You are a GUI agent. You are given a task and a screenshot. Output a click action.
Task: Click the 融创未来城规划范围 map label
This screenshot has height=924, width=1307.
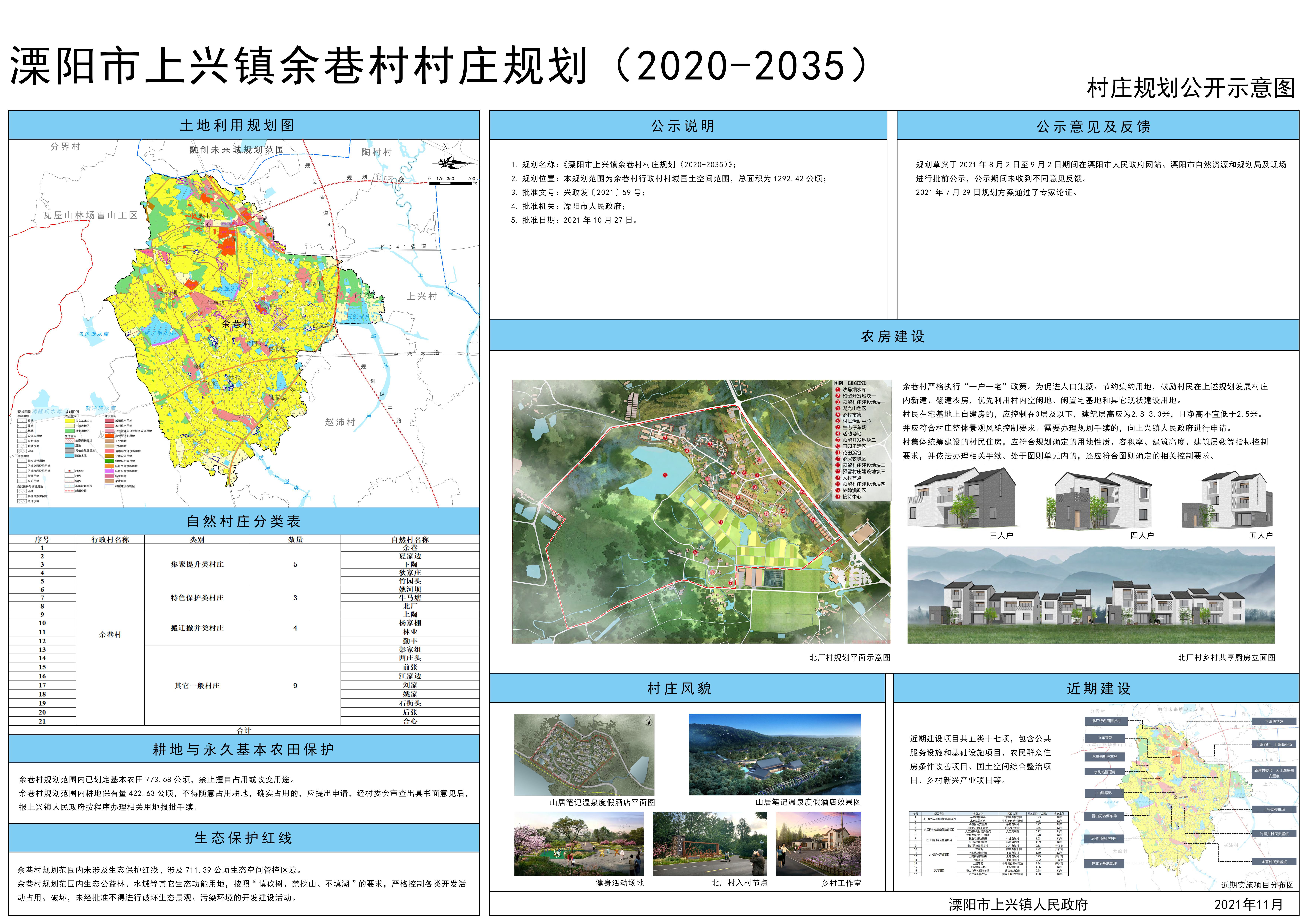click(x=237, y=150)
